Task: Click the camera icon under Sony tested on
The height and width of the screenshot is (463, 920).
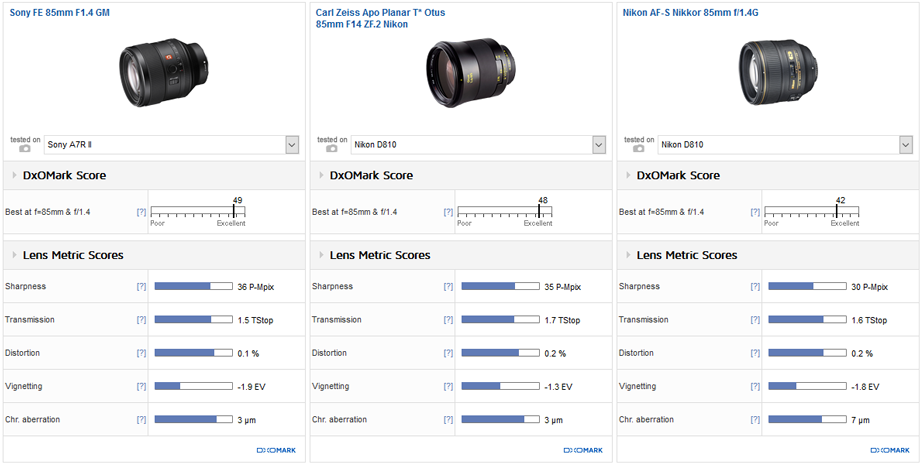Action: pyautogui.click(x=24, y=148)
